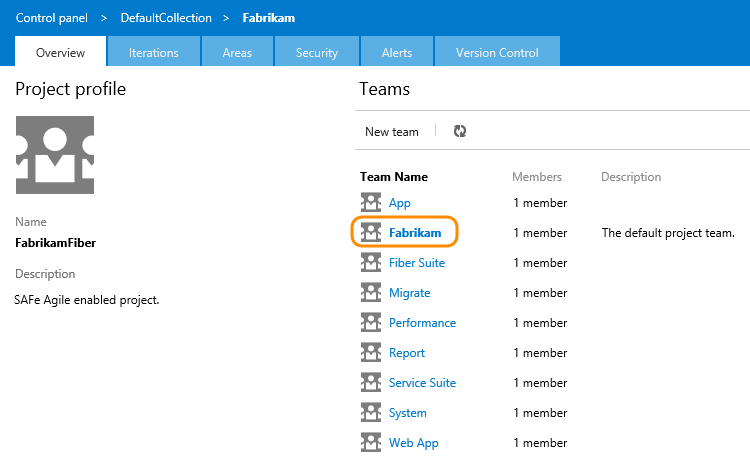Open the Fabrikam team link
Viewport: 750px width, 461px height.
415,232
